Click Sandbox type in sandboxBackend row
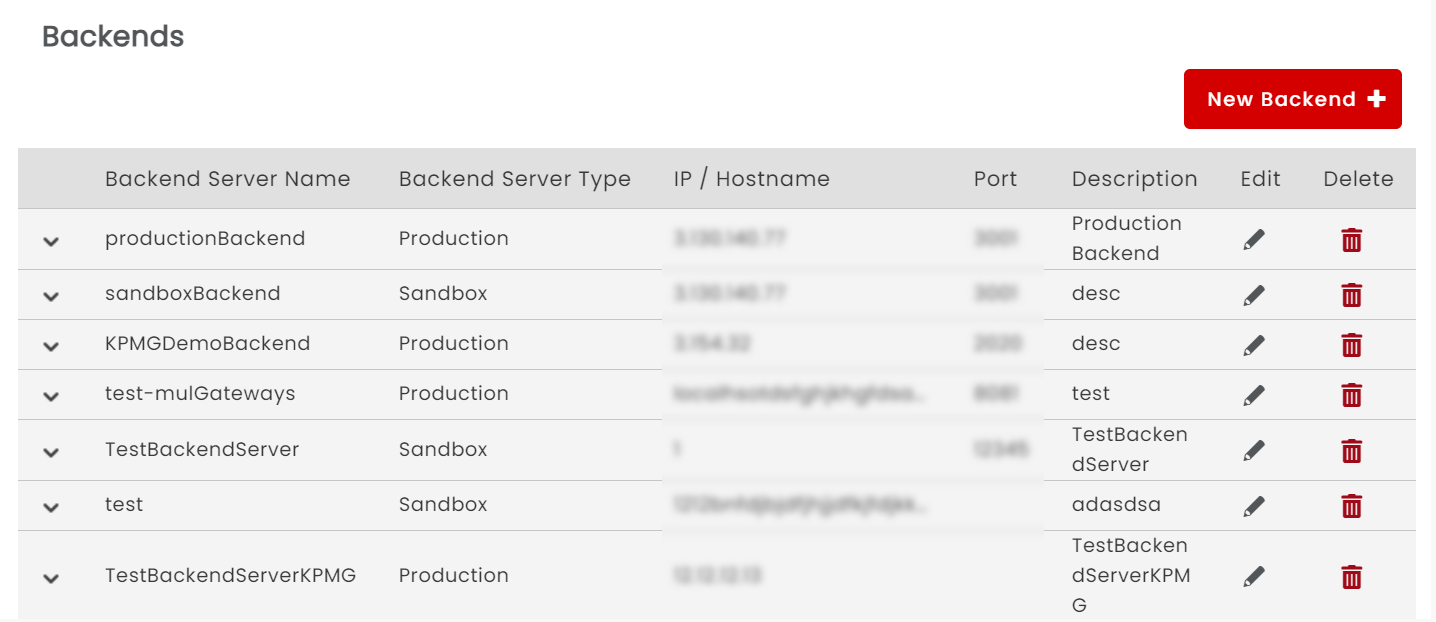This screenshot has width=1436, height=622. coord(443,293)
